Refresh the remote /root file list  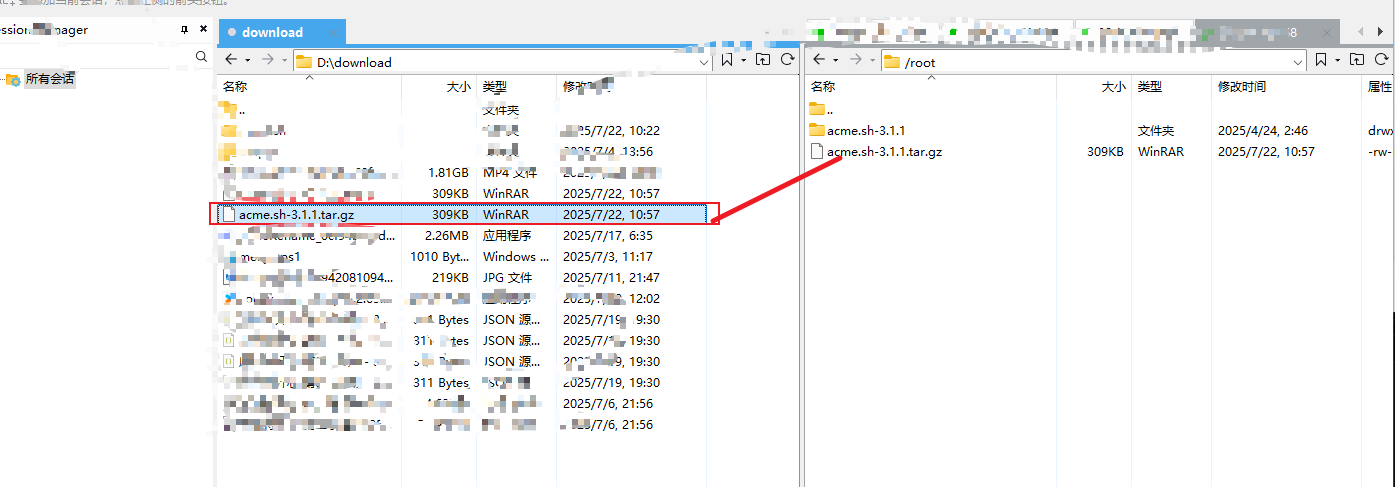click(1380, 61)
